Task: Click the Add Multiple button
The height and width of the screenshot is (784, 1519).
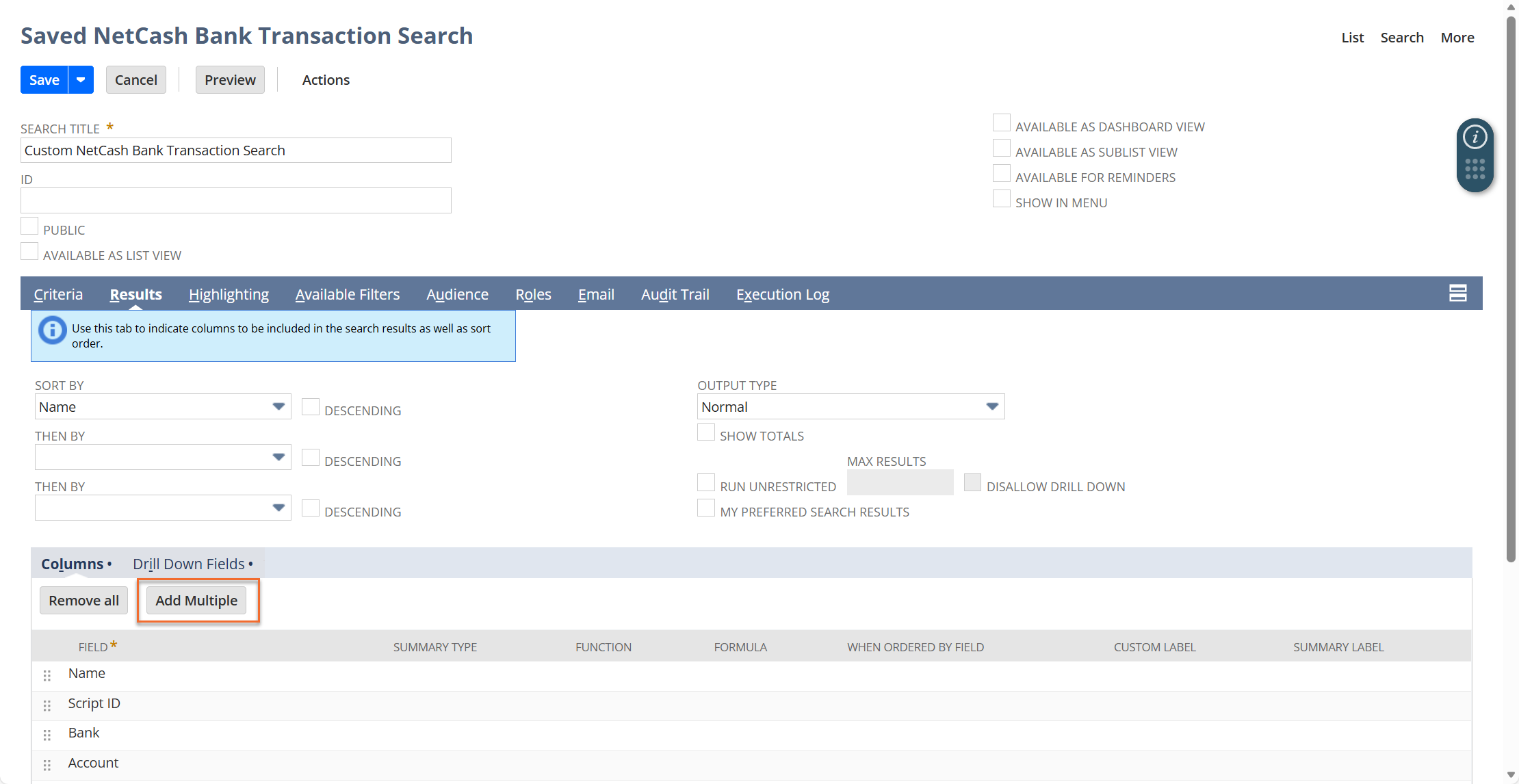Action: (x=196, y=601)
